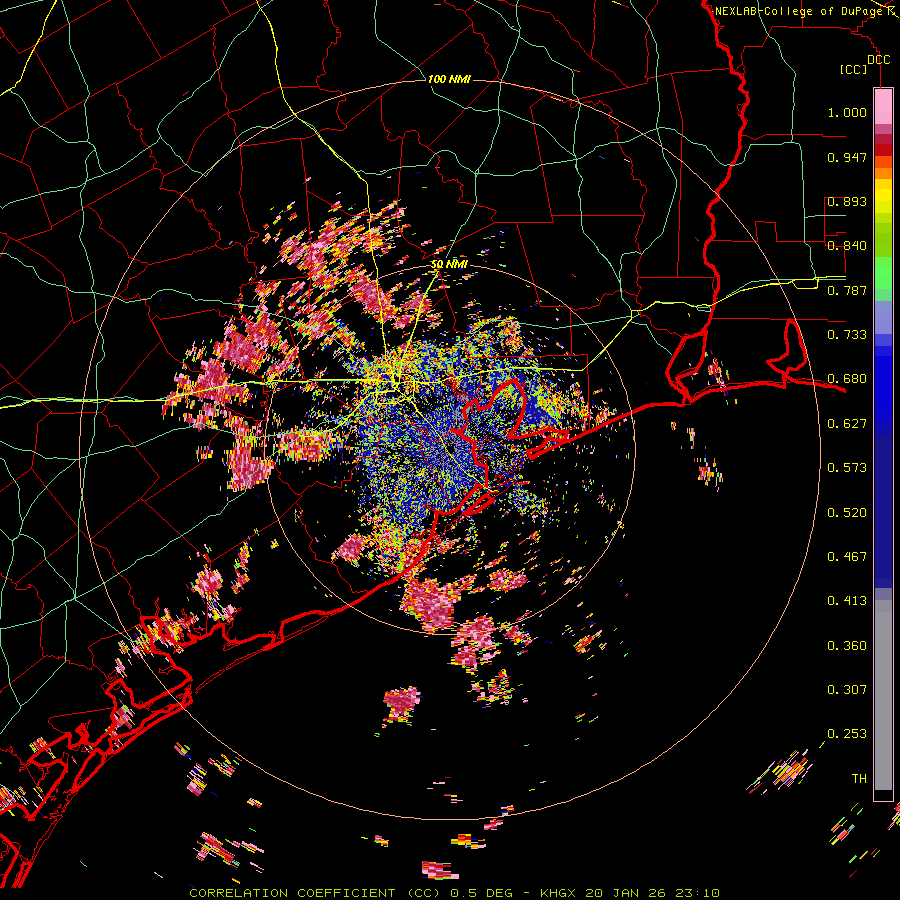Viewport: 900px width, 900px height.
Task: Click the 23:10 timestamp
Action: click(x=697, y=893)
